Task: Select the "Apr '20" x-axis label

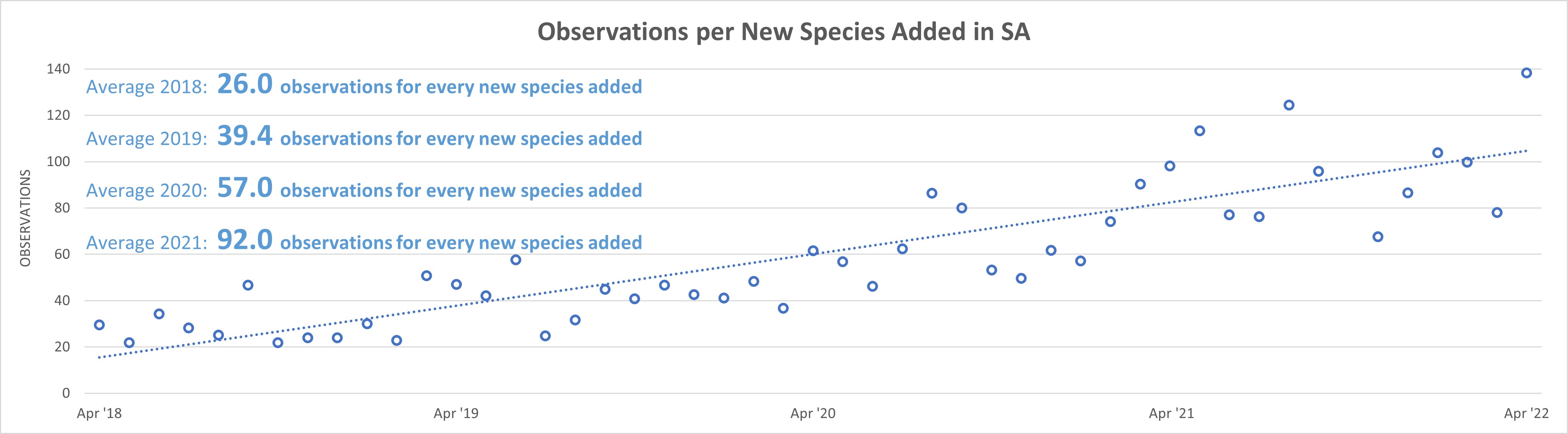Action: (x=813, y=414)
